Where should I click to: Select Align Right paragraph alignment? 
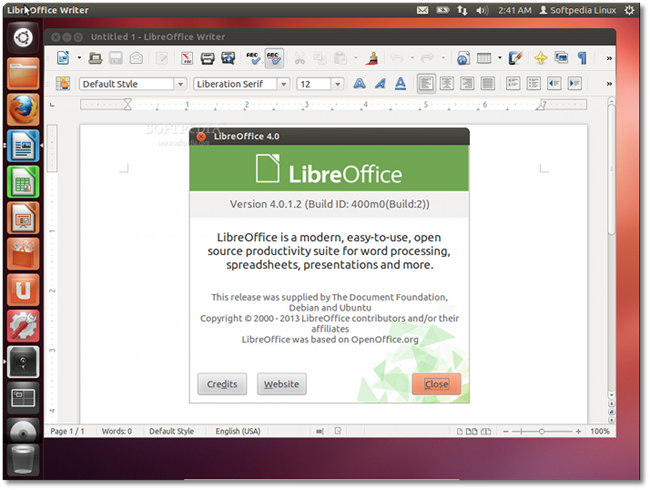coord(467,83)
